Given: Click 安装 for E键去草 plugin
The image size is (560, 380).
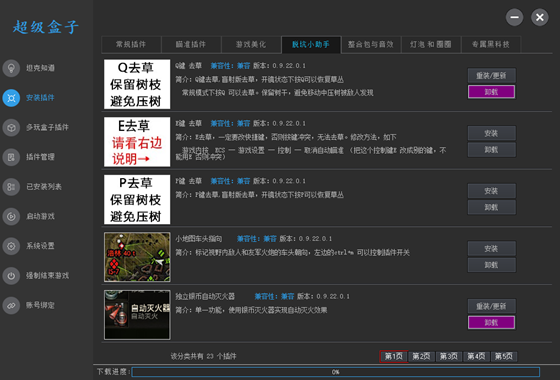Looking at the screenshot, I should [491, 133].
